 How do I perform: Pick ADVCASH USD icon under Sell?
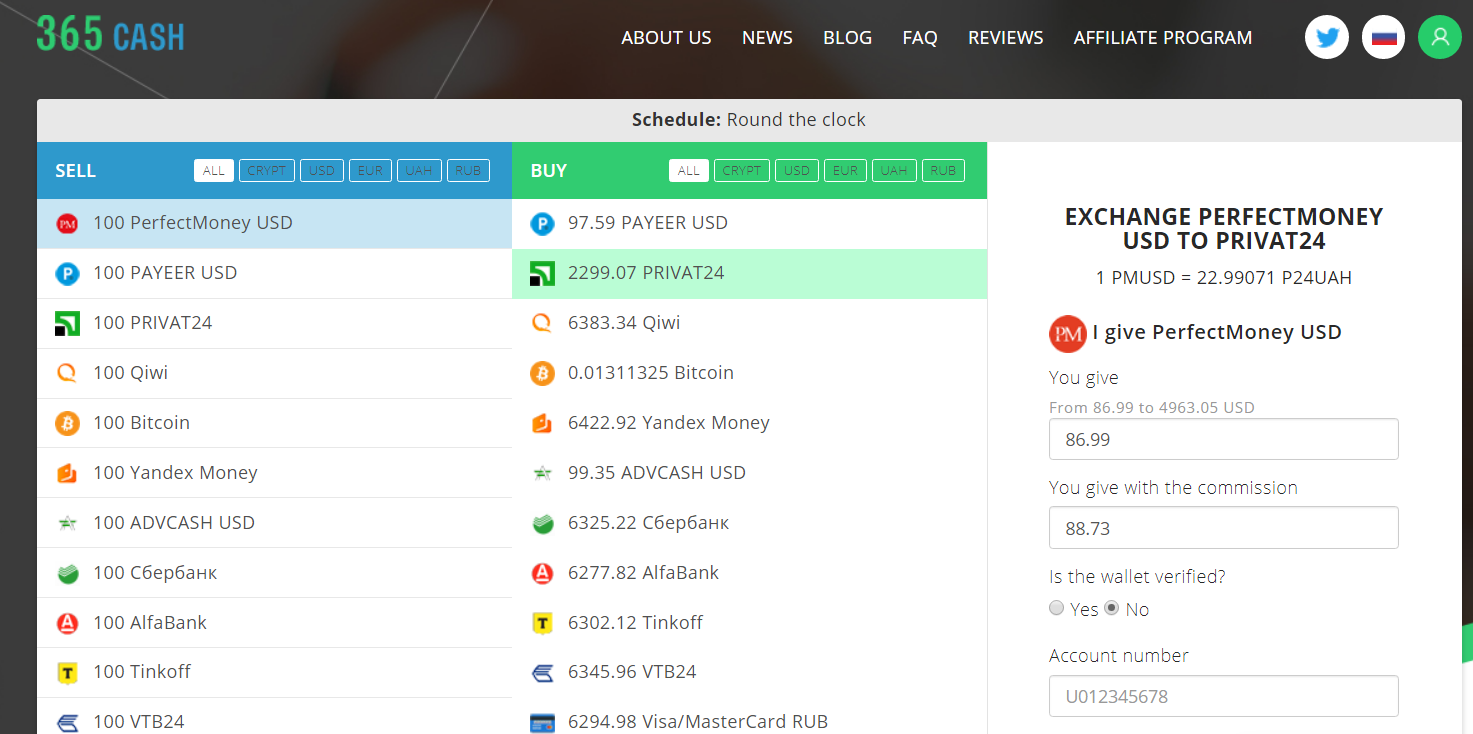click(67, 523)
